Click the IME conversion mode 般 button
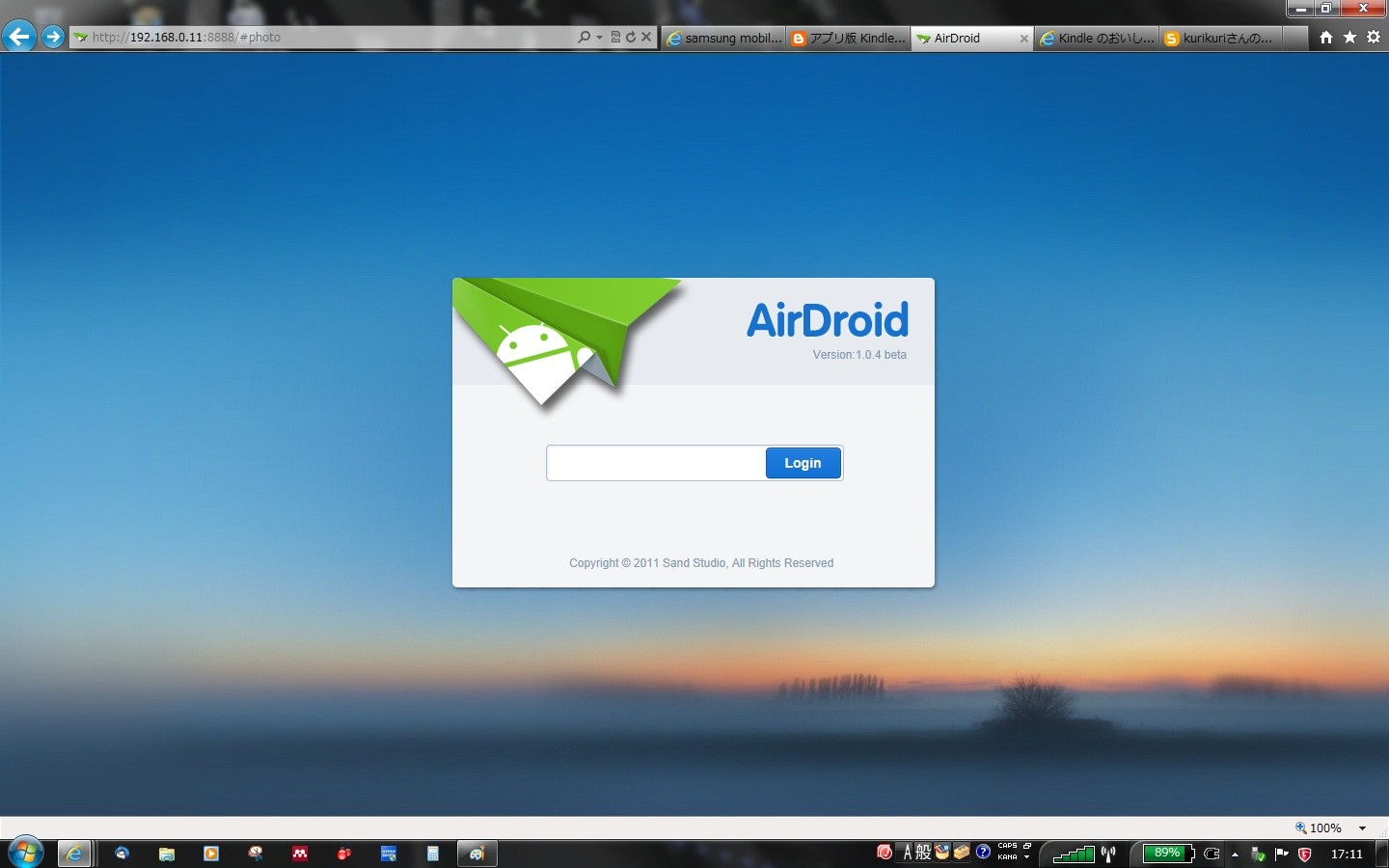Screen dimensions: 1389x868 [923, 853]
